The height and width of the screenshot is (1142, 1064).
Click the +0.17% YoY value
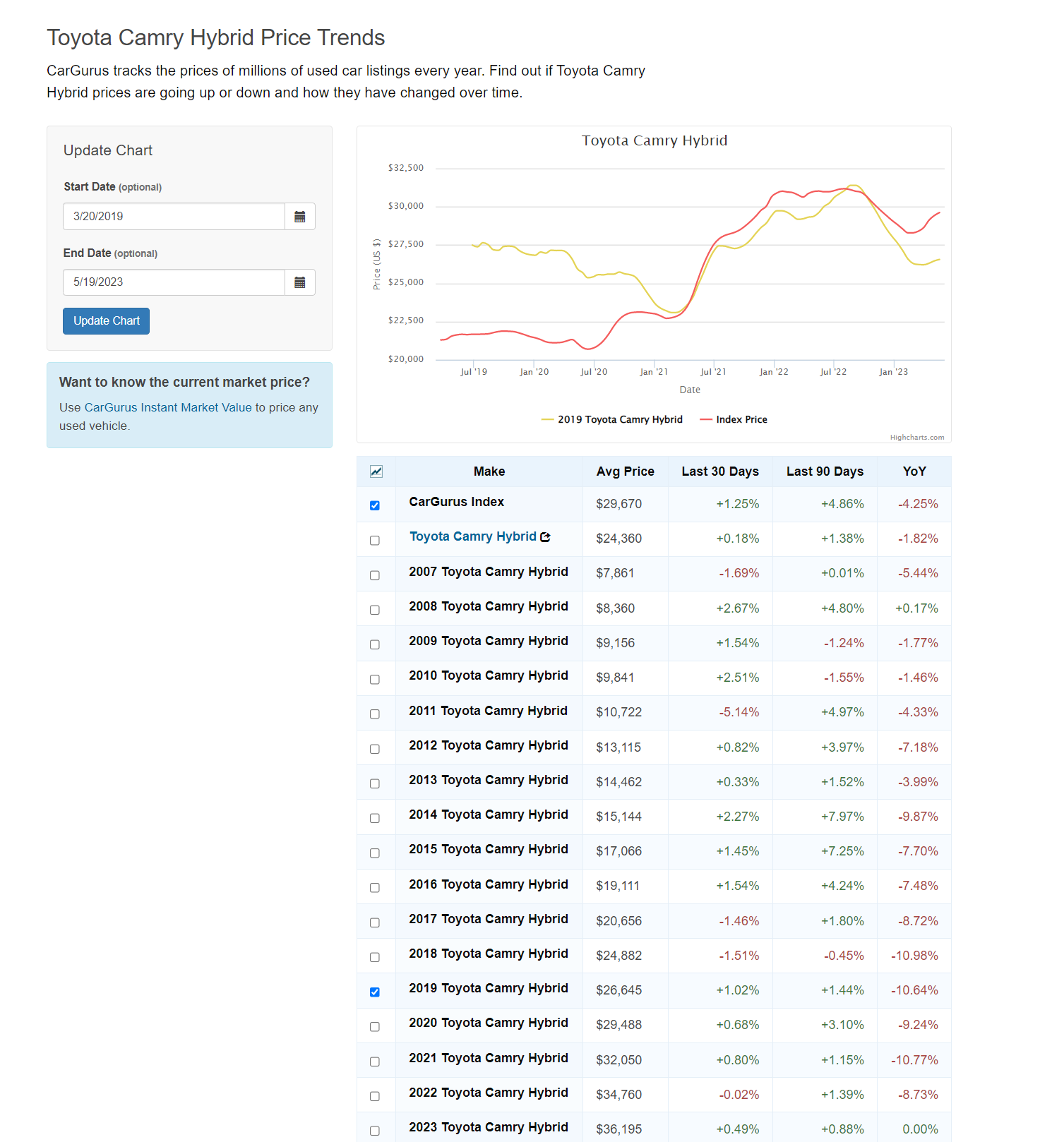916,608
